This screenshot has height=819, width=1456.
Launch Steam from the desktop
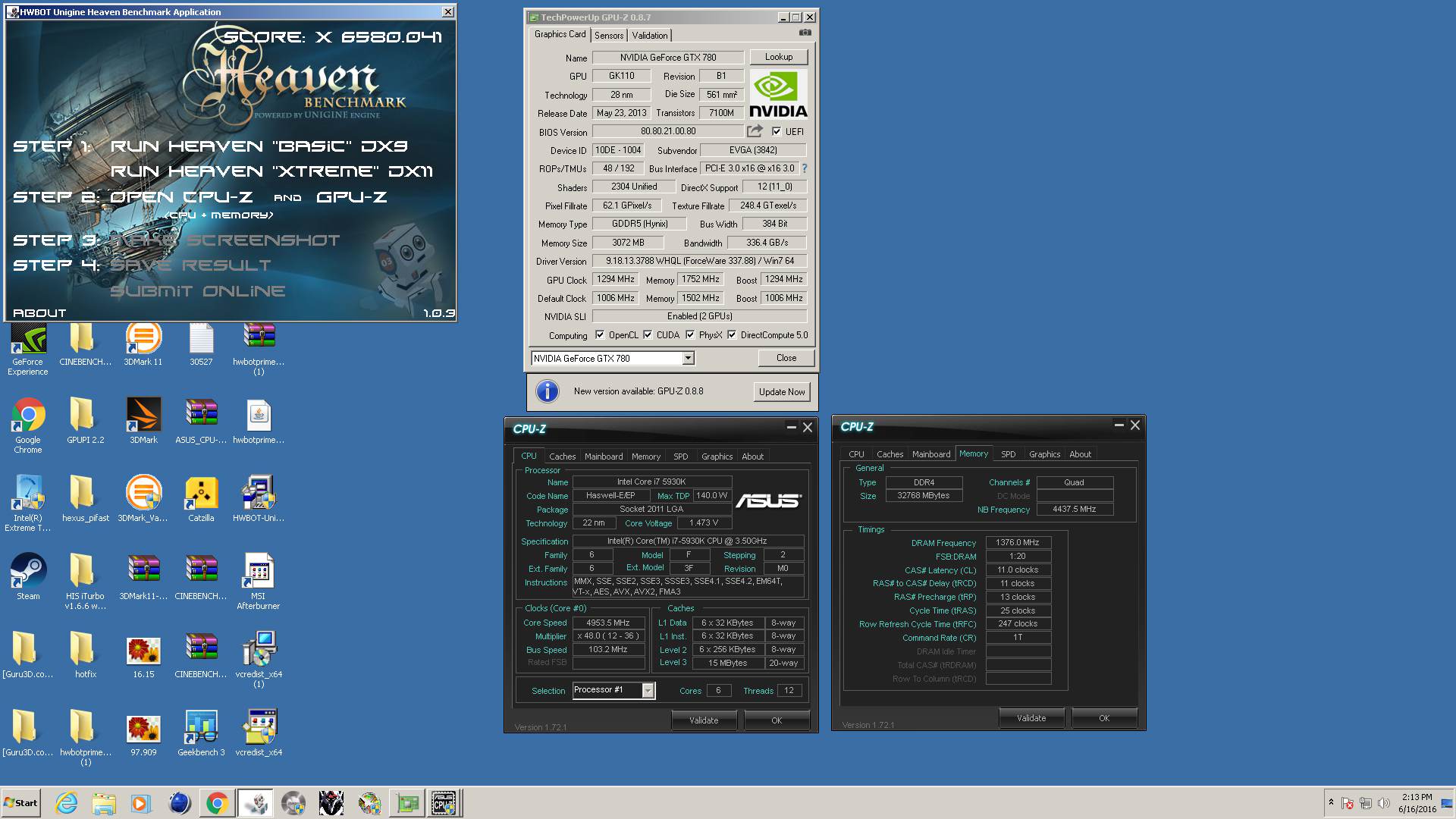[28, 576]
